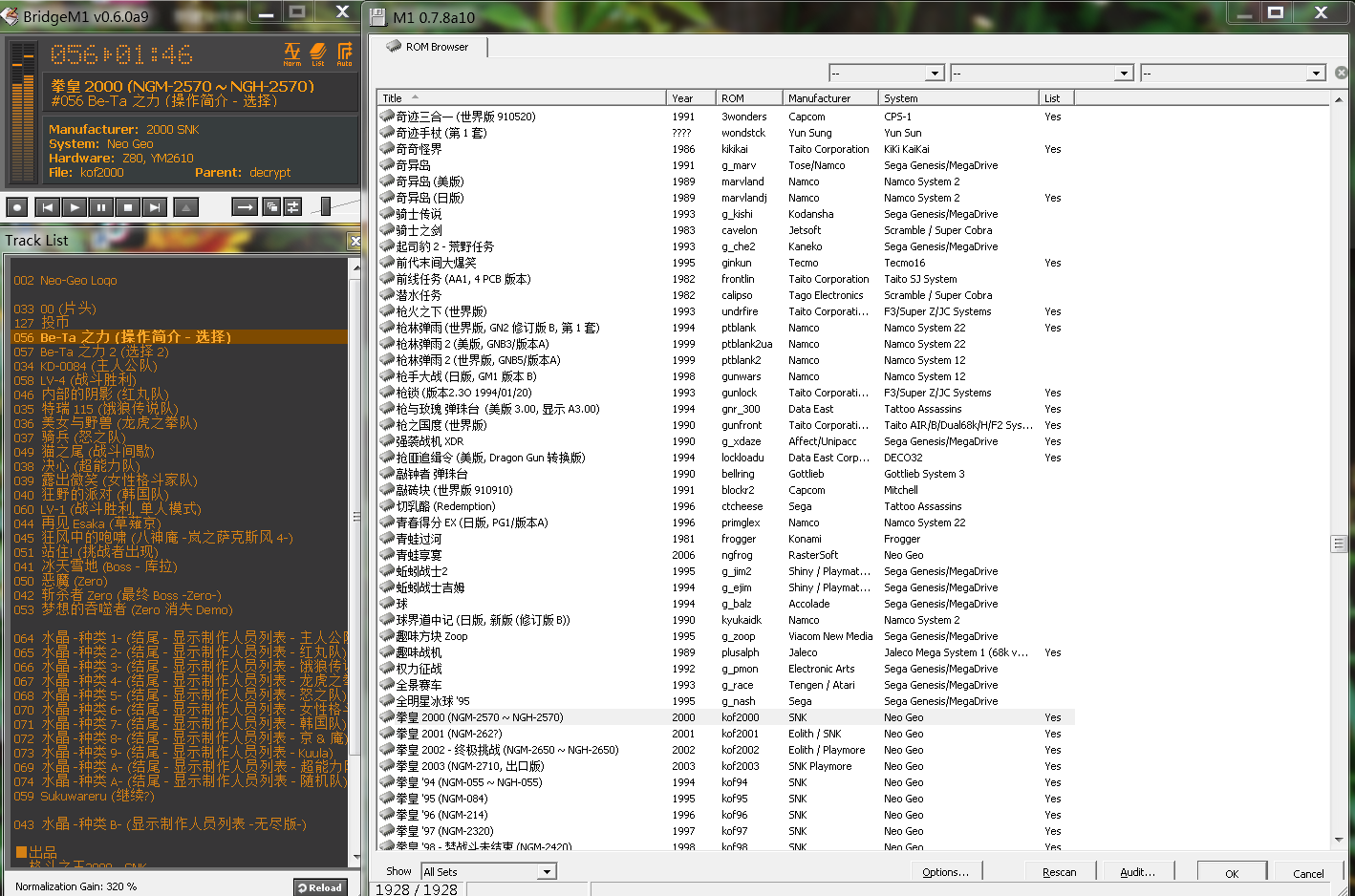Adjust the volume slider handle in BridgeM1
The image size is (1355, 896).
[x=325, y=205]
